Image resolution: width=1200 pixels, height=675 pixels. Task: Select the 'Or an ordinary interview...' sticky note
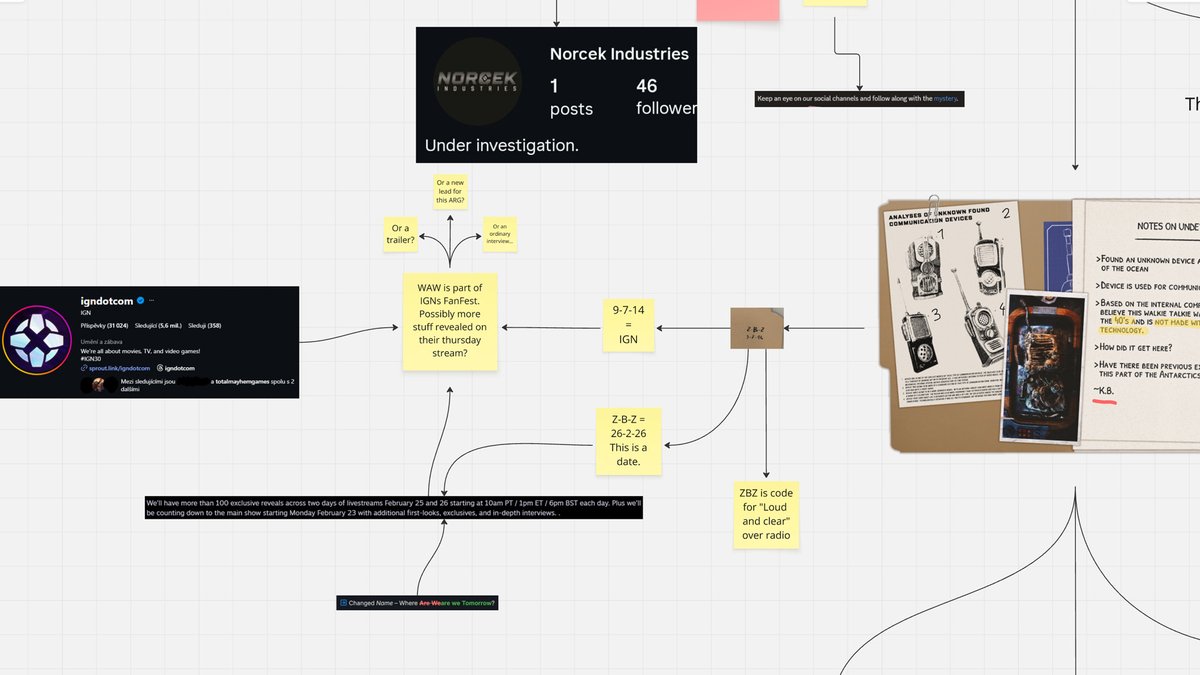coord(499,233)
